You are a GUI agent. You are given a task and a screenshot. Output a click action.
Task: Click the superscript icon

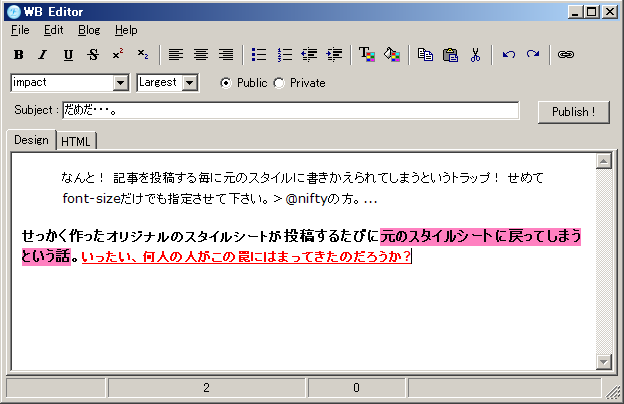tap(118, 55)
